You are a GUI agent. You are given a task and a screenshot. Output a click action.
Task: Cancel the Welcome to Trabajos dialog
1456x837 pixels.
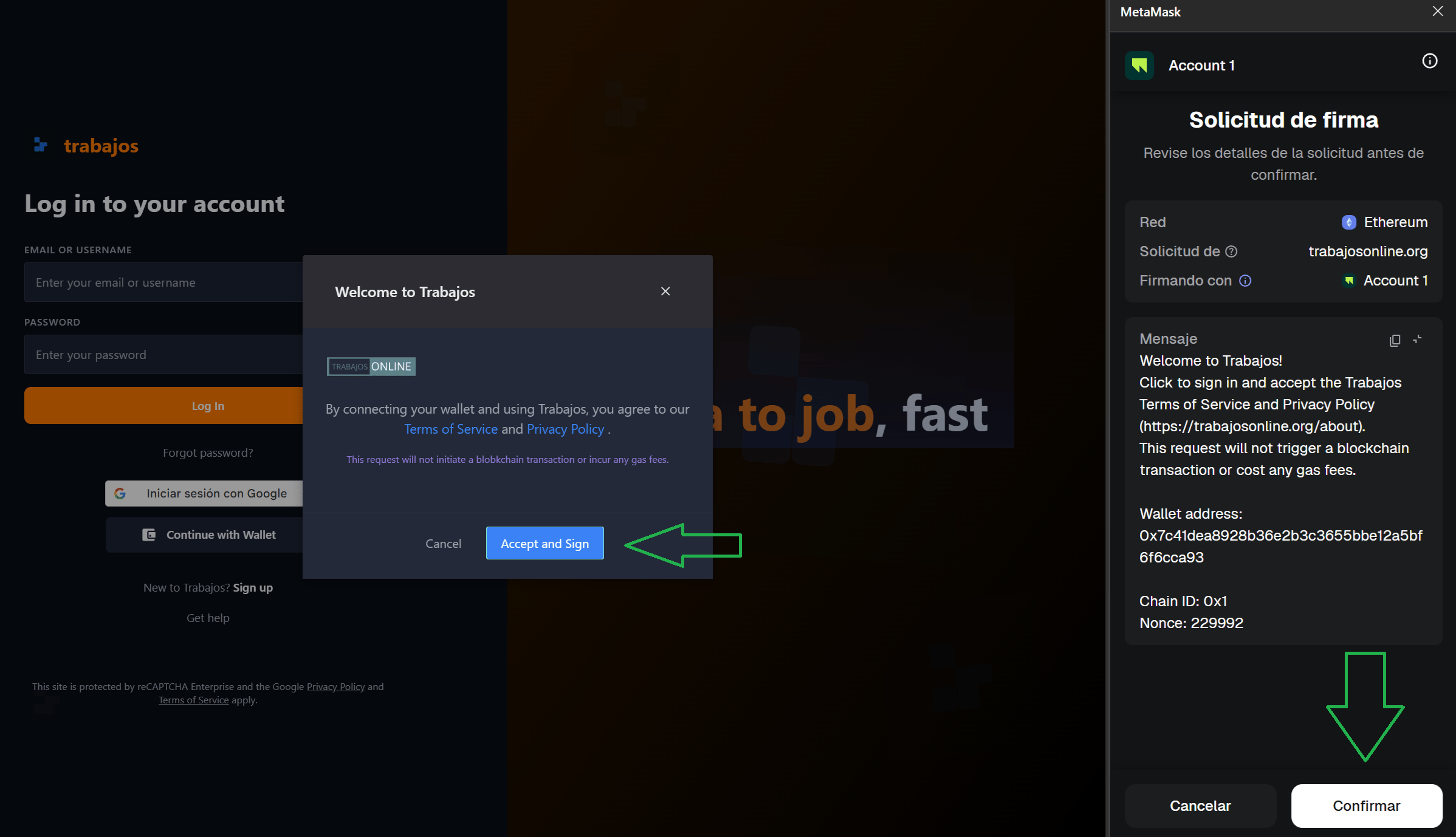[x=443, y=544]
